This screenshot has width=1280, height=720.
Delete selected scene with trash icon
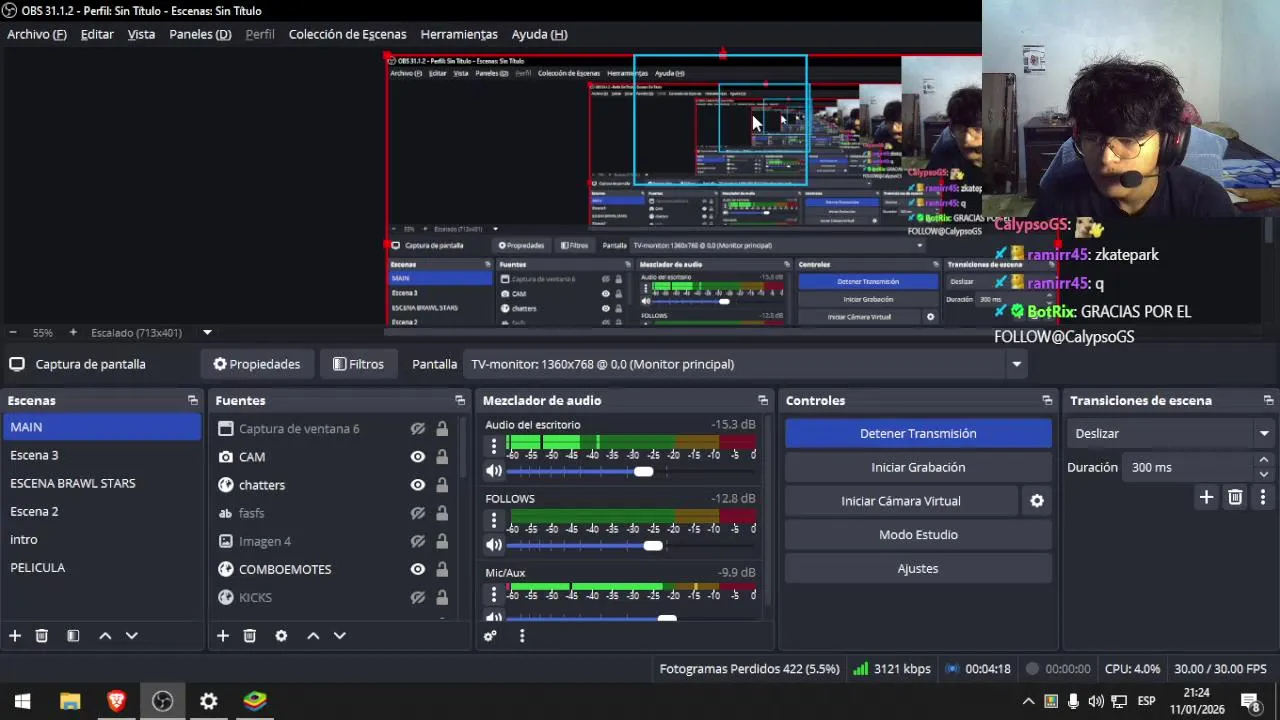pos(42,636)
